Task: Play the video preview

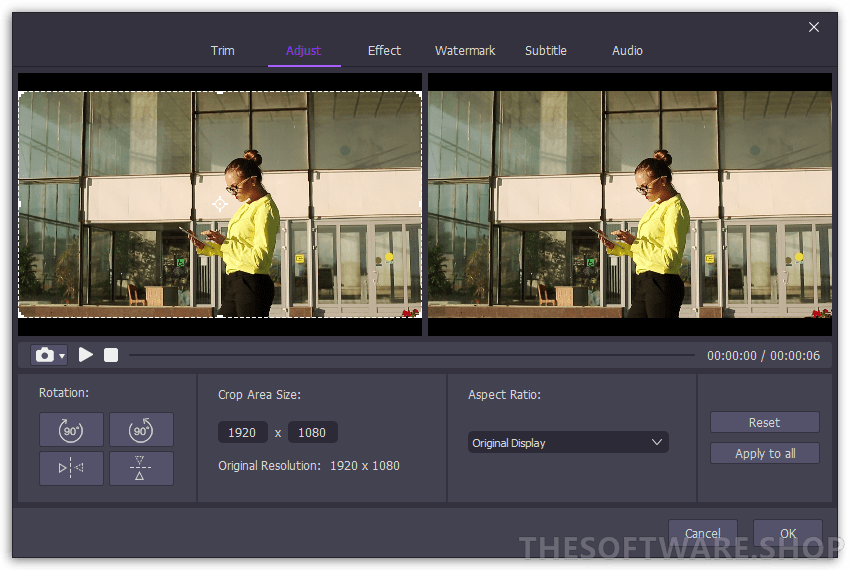Action: coord(86,355)
